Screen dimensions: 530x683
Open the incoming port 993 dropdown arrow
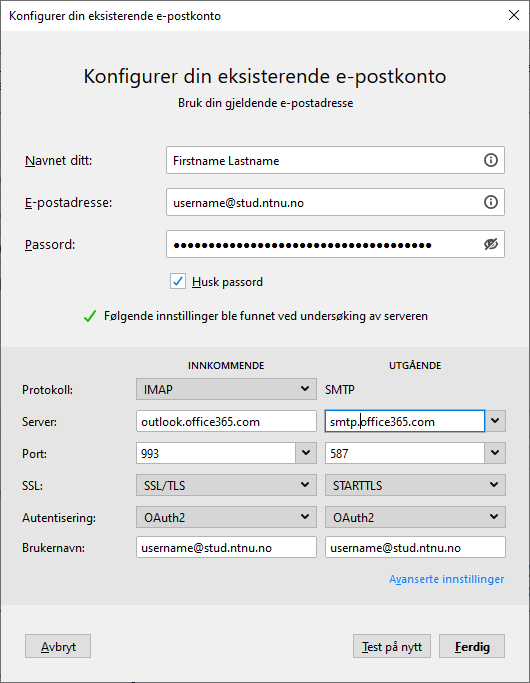coord(306,453)
